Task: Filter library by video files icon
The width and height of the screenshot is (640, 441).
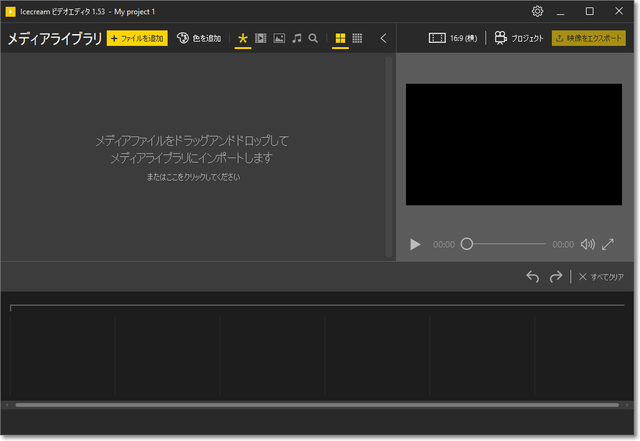Action: click(x=261, y=38)
